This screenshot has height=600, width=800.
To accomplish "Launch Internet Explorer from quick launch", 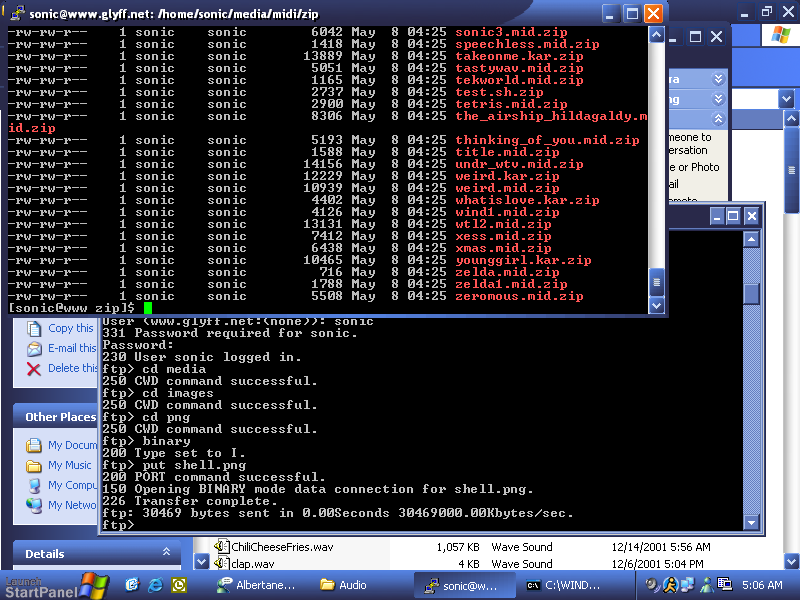I will click(132, 585).
